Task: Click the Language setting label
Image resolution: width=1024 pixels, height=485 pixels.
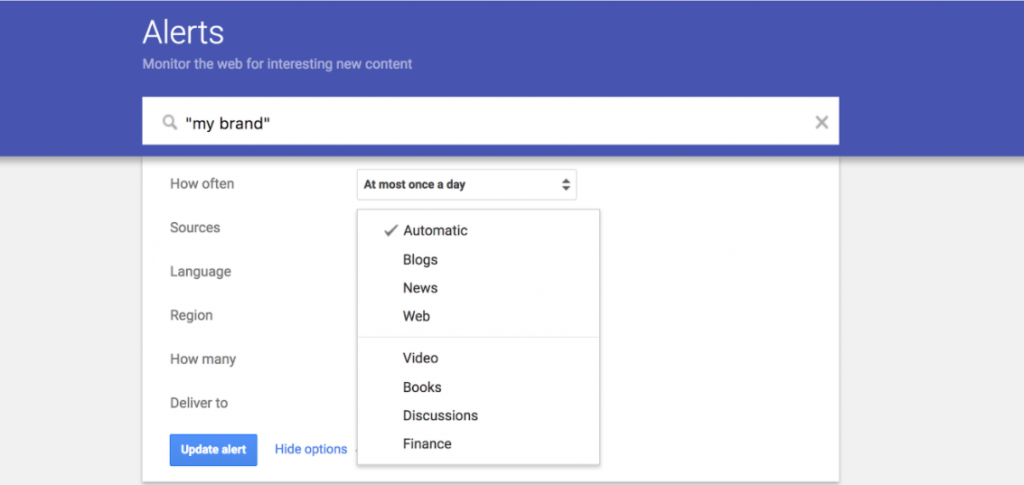Action: pos(200,272)
